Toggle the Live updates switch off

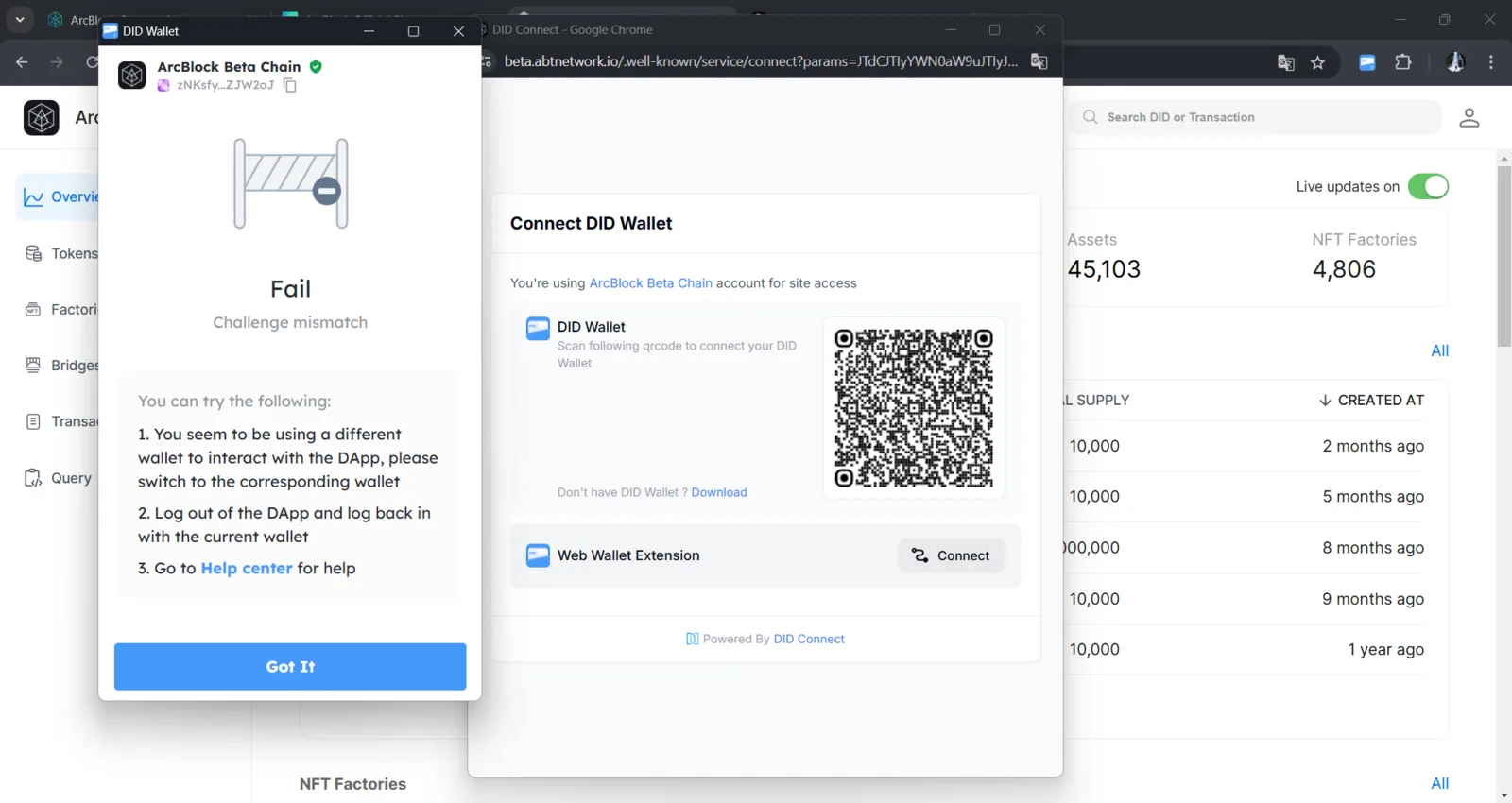click(1428, 186)
